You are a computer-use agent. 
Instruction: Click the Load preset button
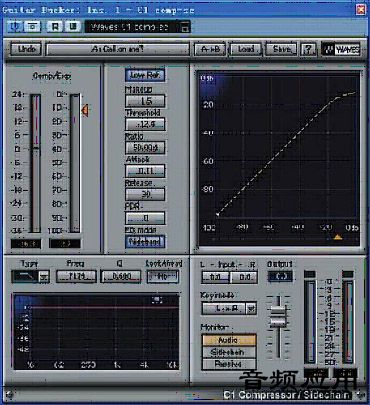[246, 49]
